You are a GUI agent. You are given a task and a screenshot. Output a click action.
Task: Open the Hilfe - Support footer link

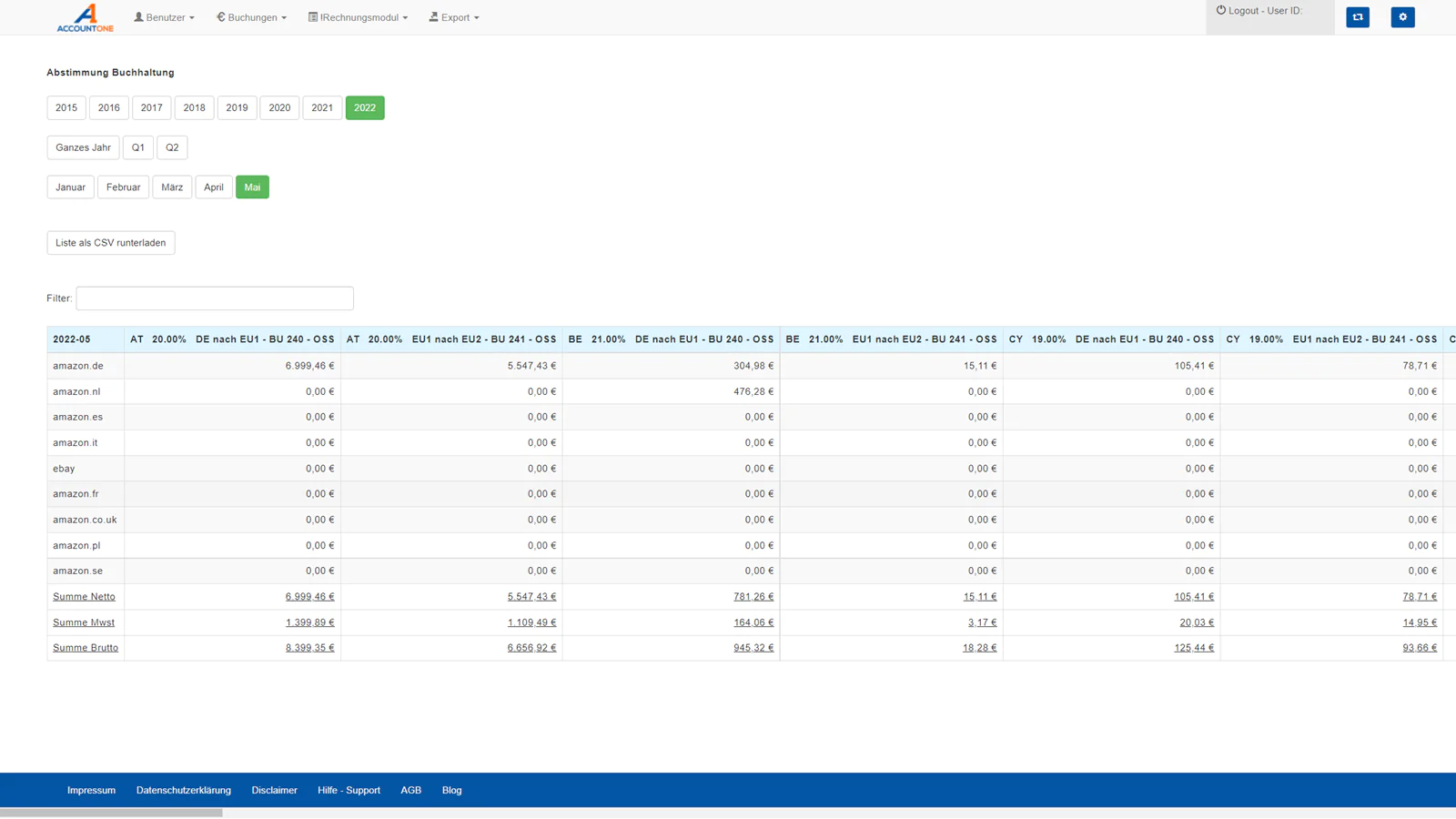click(x=349, y=790)
